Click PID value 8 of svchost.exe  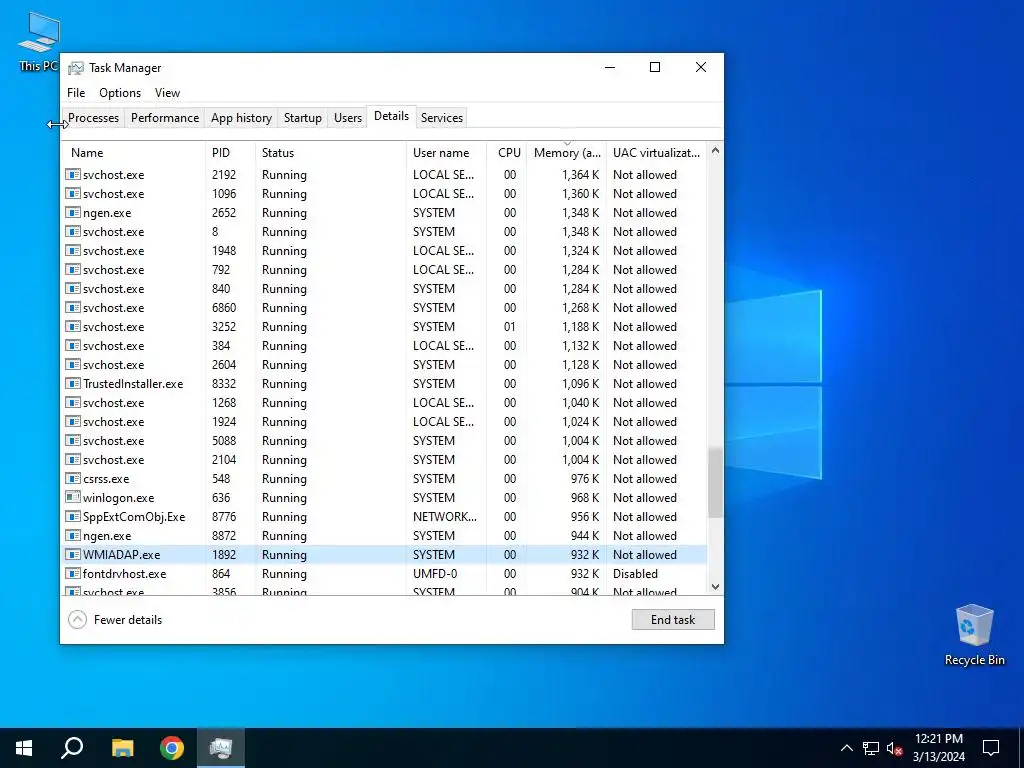[x=215, y=232]
